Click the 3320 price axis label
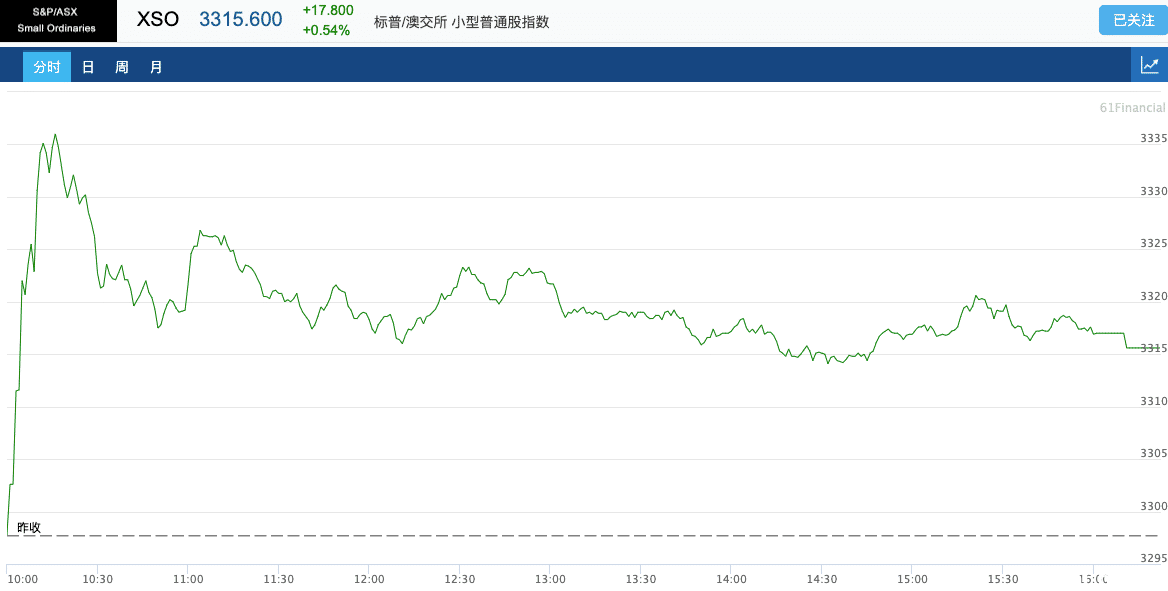The image size is (1168, 591). [x=1153, y=297]
